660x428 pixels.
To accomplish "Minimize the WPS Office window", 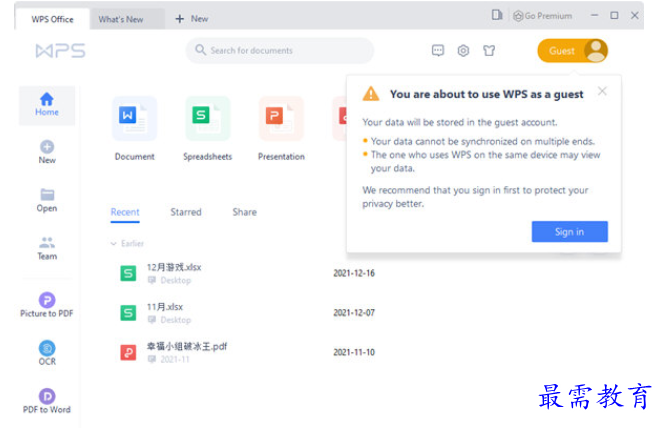I will click(x=594, y=16).
